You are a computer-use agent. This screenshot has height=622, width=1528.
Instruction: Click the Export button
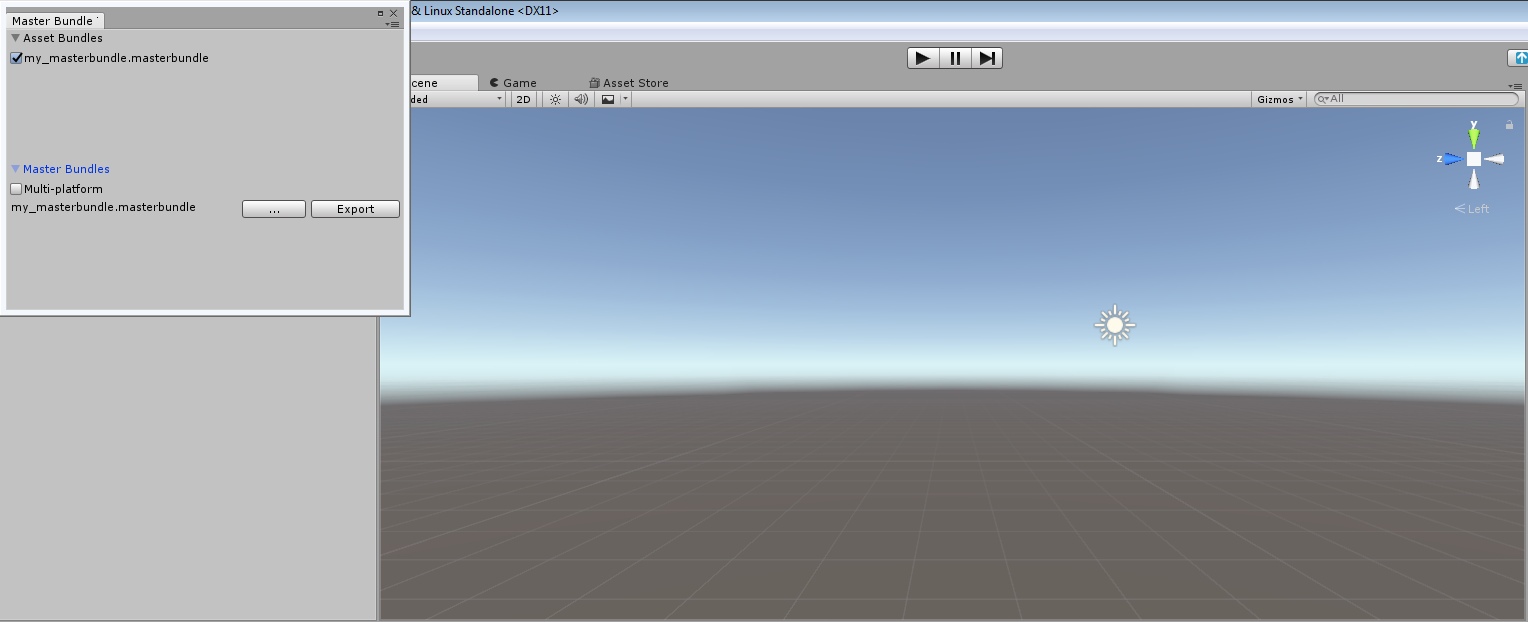click(355, 209)
